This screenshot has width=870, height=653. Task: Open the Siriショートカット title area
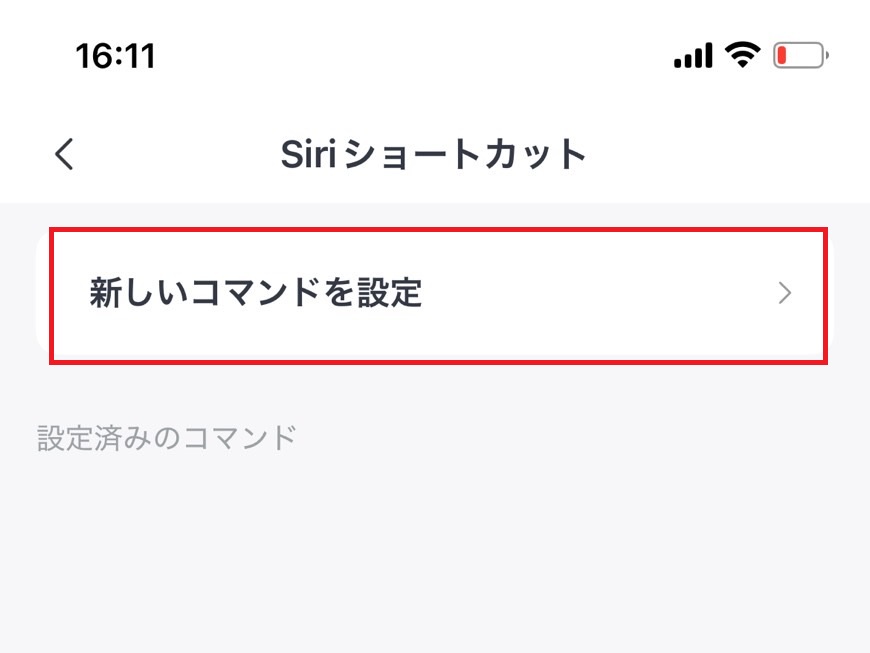pyautogui.click(x=435, y=153)
